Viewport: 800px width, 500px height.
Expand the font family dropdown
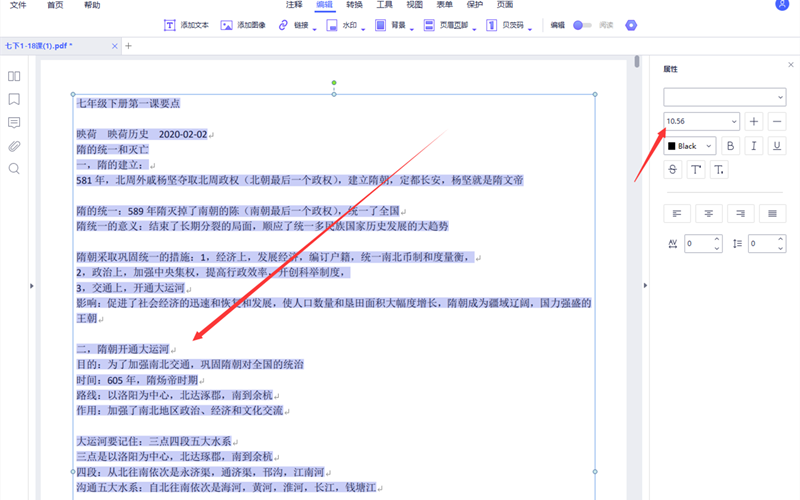pyautogui.click(x=725, y=96)
